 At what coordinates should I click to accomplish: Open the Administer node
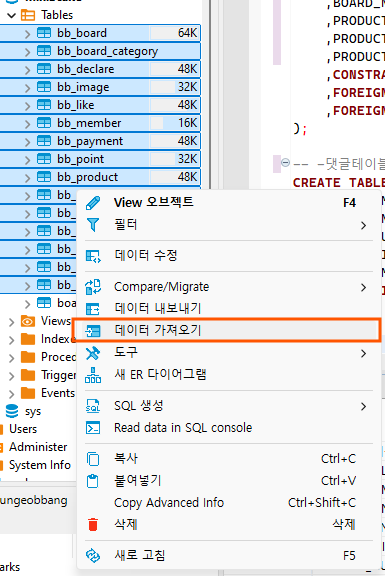(x=38, y=447)
